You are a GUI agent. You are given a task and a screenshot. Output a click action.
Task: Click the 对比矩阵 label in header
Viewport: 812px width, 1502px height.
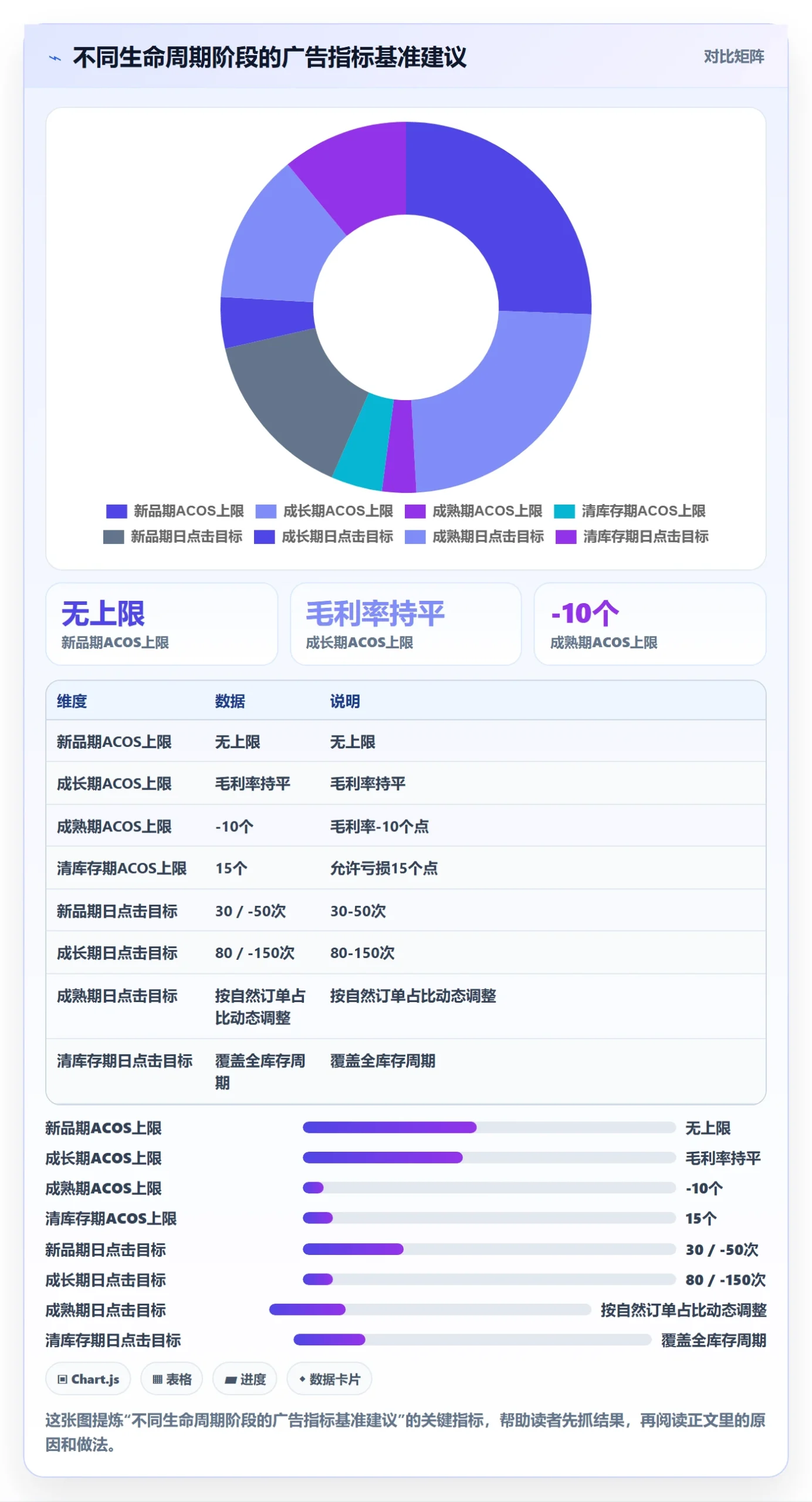(x=733, y=57)
